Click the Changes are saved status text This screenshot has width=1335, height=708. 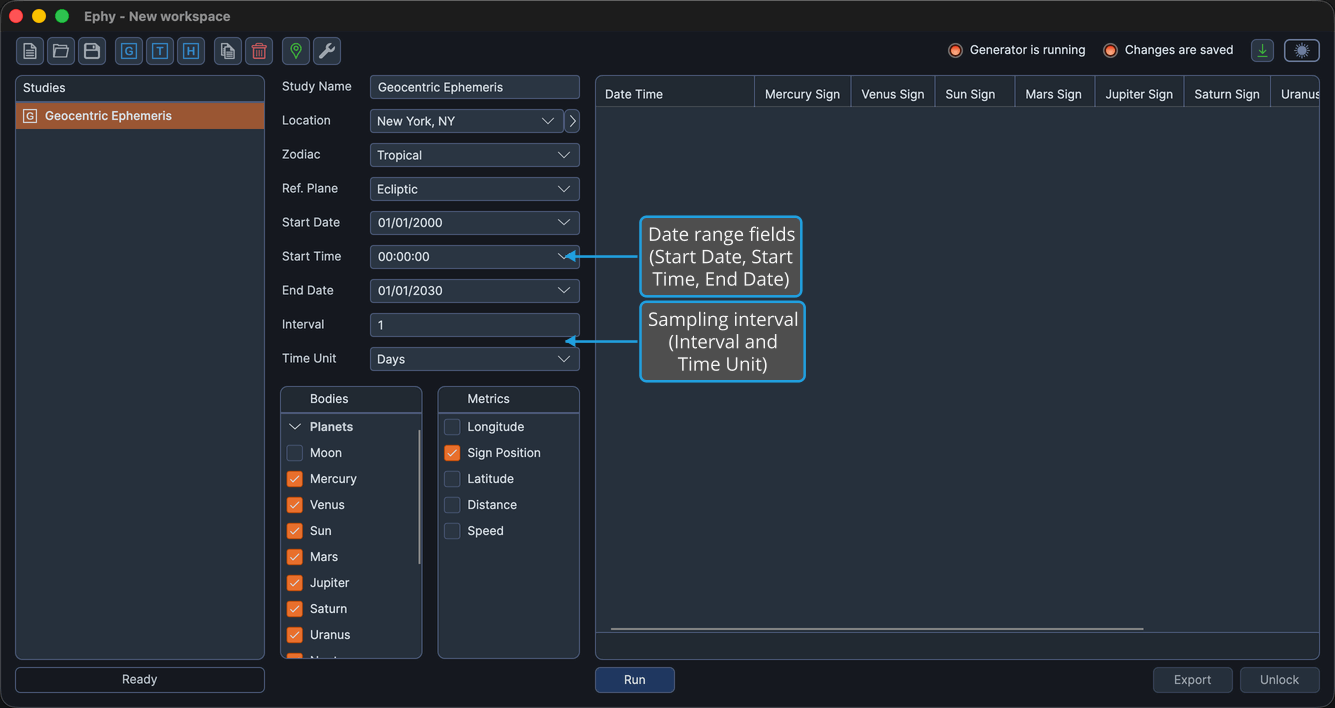pyautogui.click(x=1179, y=50)
